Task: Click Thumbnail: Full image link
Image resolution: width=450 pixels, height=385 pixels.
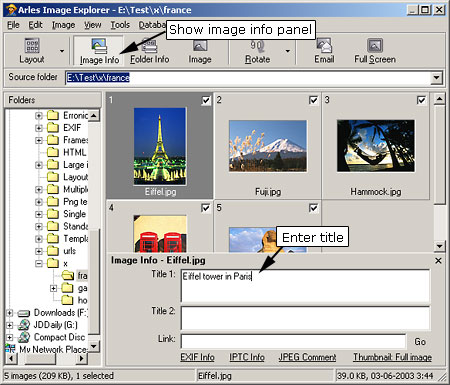Action: [x=392, y=357]
